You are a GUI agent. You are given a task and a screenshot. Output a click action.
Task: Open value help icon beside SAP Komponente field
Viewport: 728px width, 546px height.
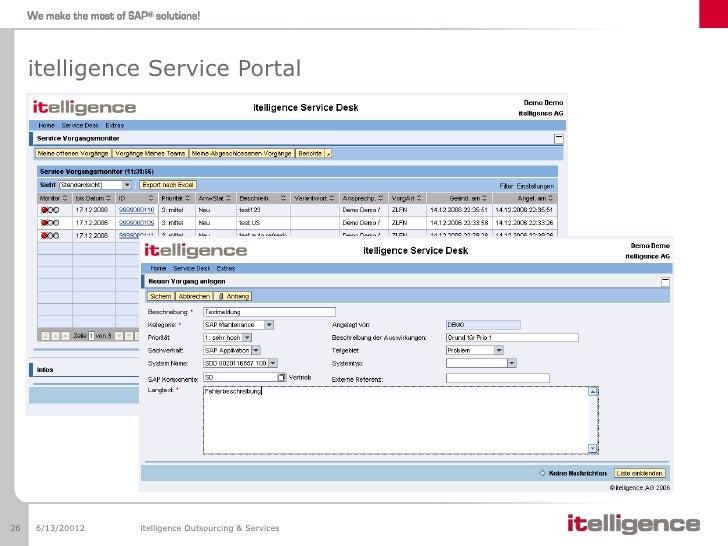(x=281, y=377)
